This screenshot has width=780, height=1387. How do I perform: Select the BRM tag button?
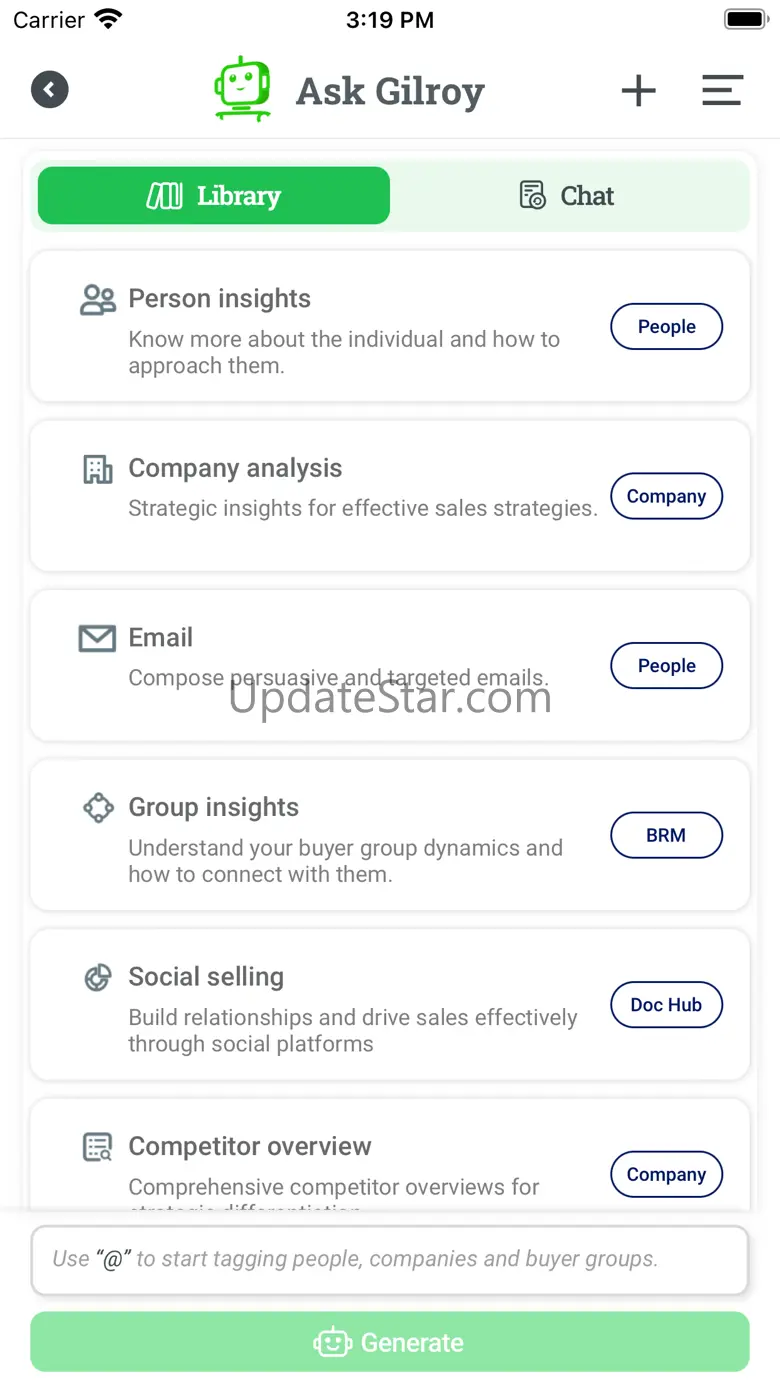(x=666, y=835)
